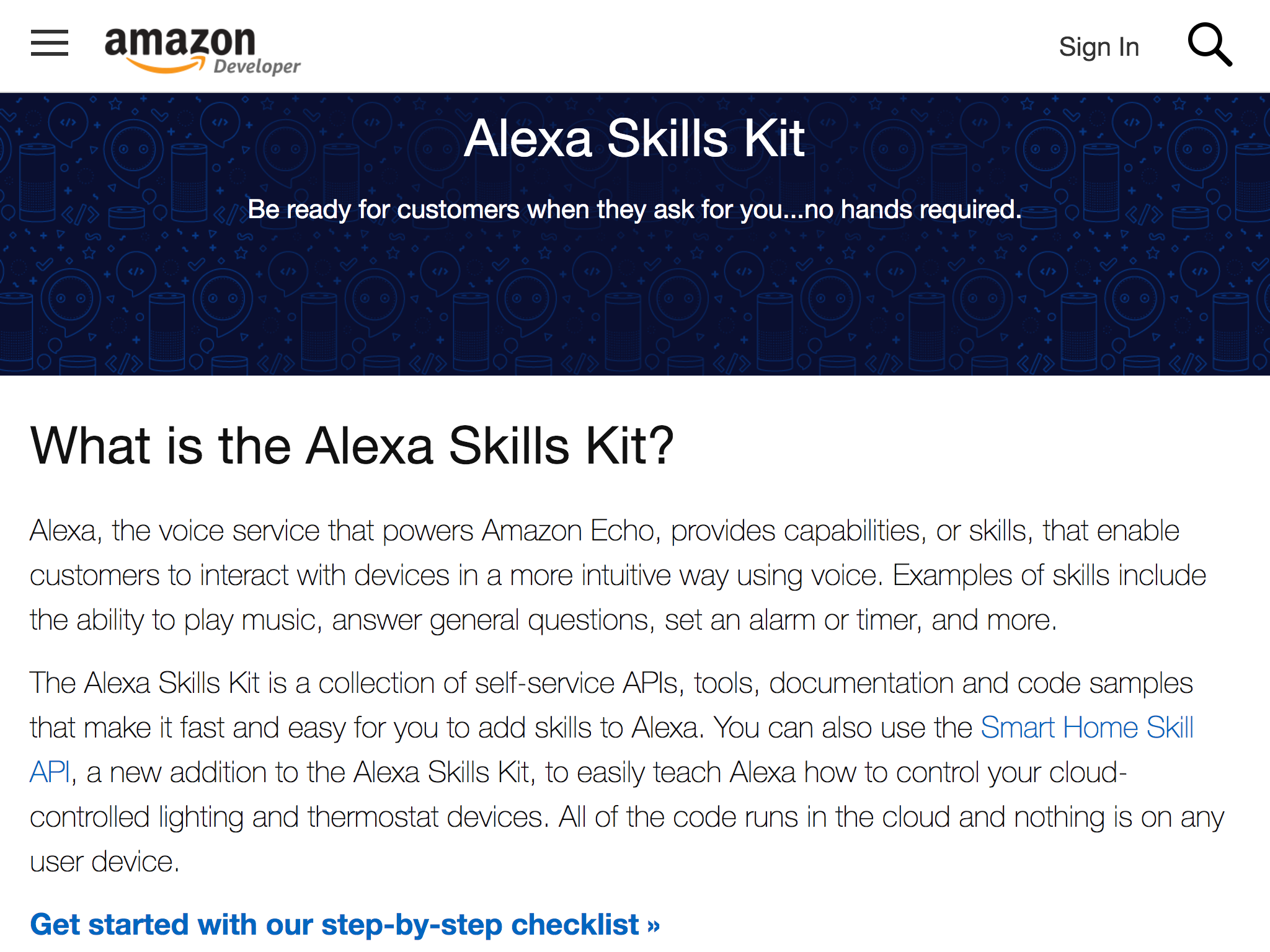The height and width of the screenshot is (952, 1270).
Task: Click the Amazon Developer logo
Action: tap(180, 43)
